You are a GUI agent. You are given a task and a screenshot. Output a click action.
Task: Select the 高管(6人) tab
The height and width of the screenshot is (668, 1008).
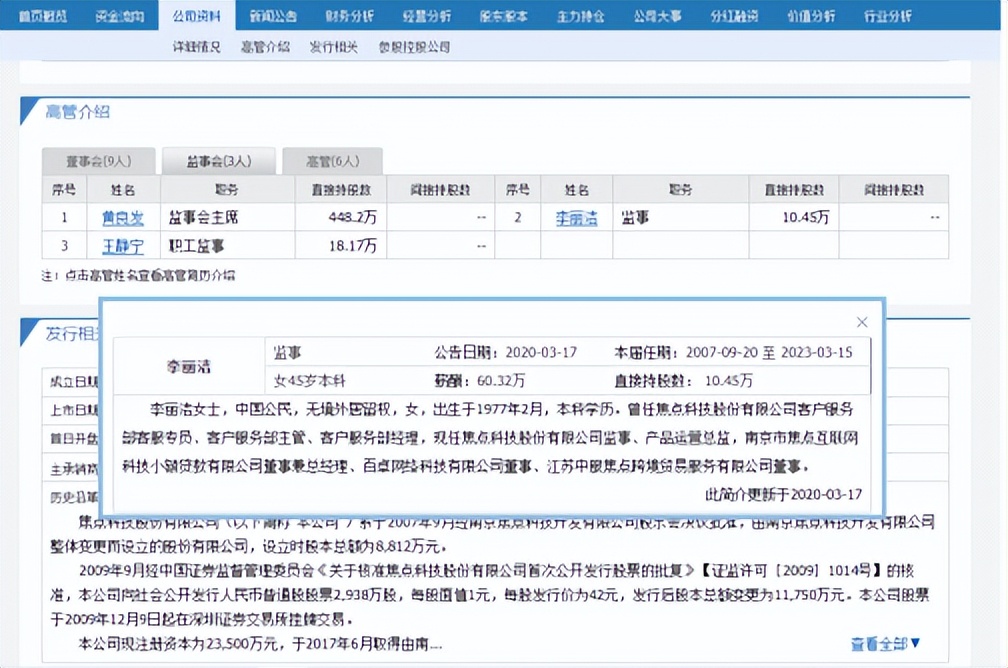tap(333, 161)
